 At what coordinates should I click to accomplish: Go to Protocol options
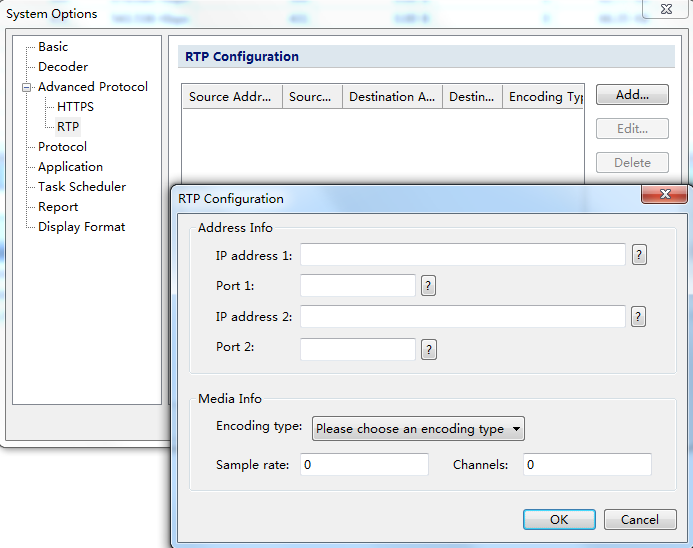click(x=62, y=147)
